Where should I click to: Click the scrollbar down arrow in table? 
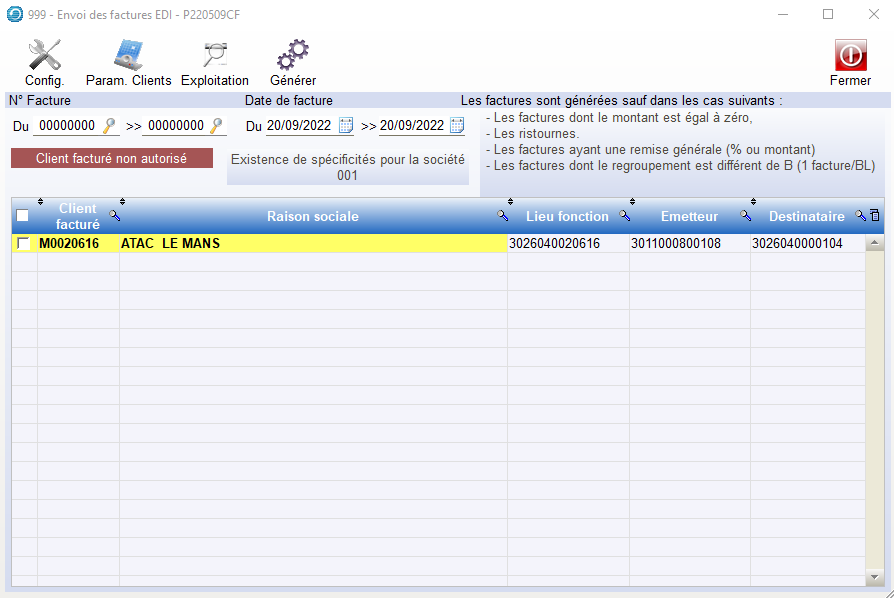[x=875, y=578]
